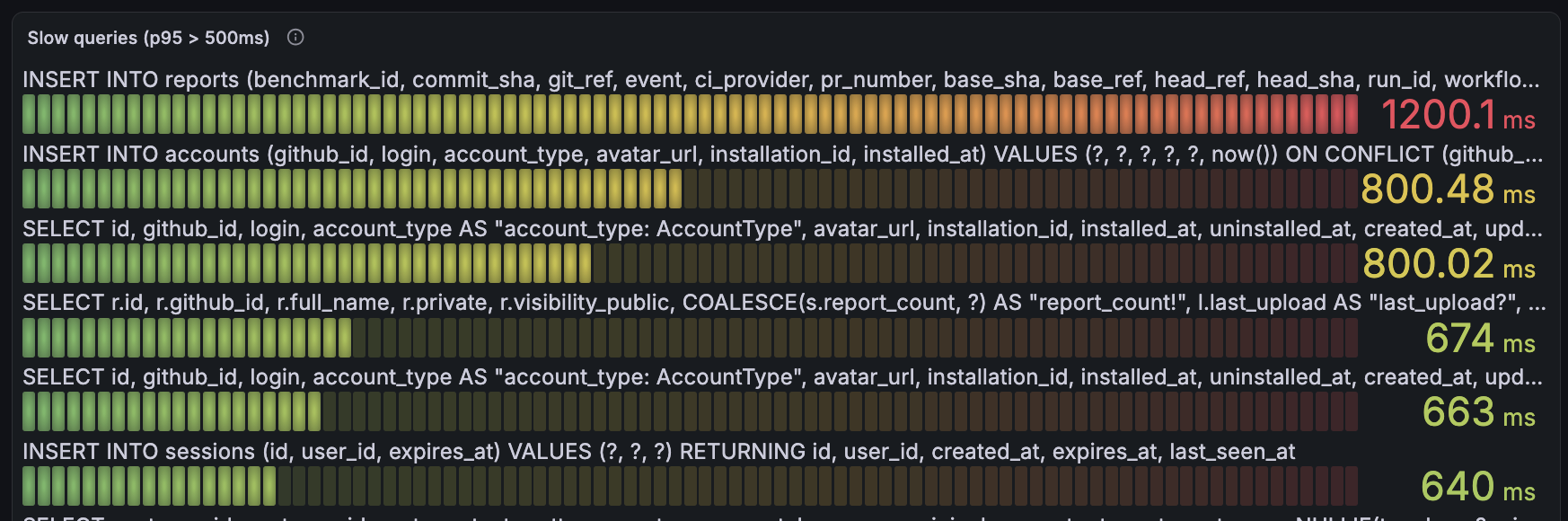The width and height of the screenshot is (1568, 521).
Task: Click the gauge bar showing 640 ms
Action: click(x=690, y=486)
